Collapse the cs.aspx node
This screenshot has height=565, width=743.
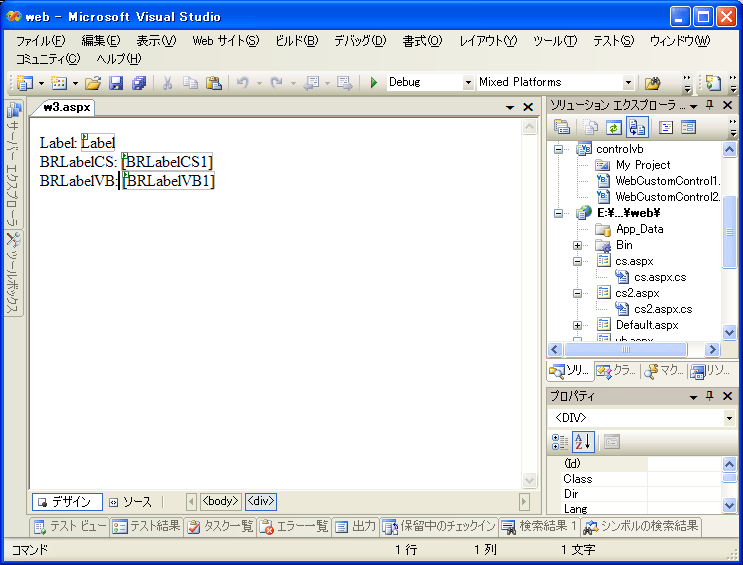pos(577,261)
